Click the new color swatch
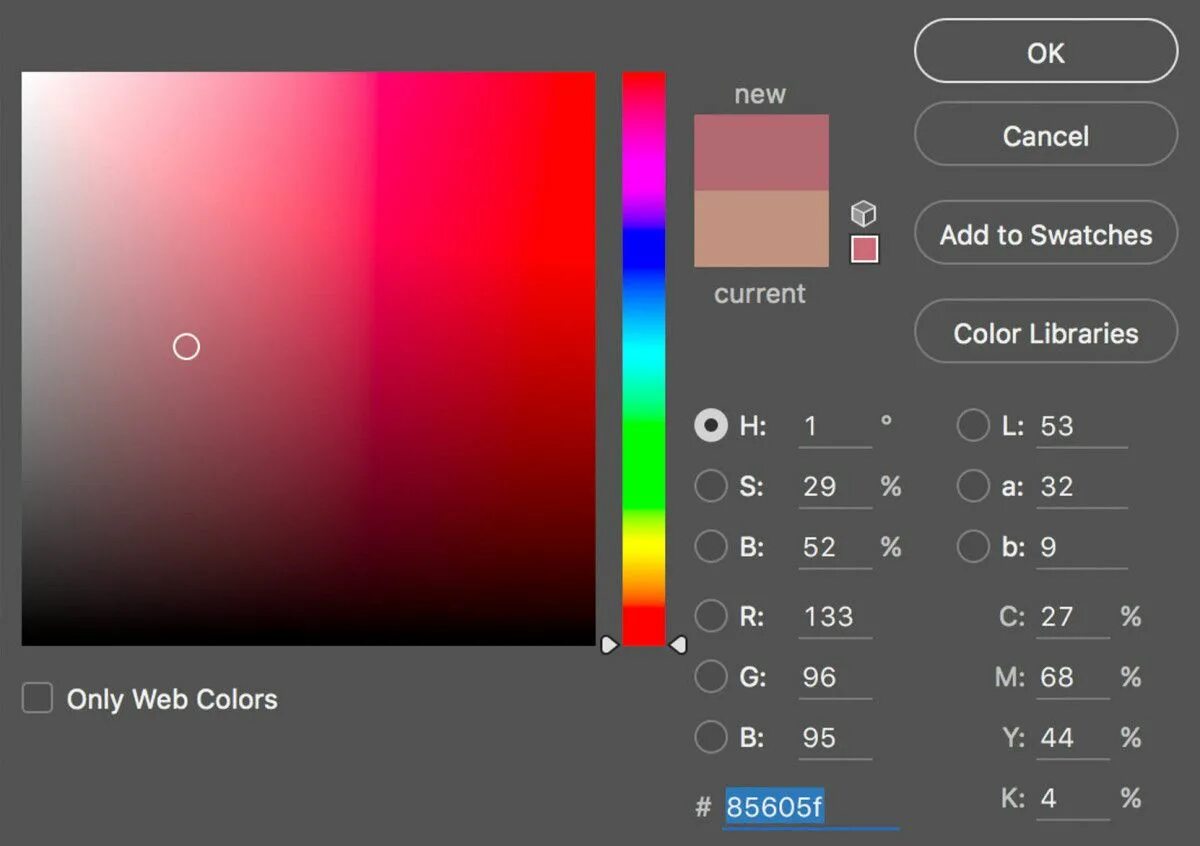 761,152
